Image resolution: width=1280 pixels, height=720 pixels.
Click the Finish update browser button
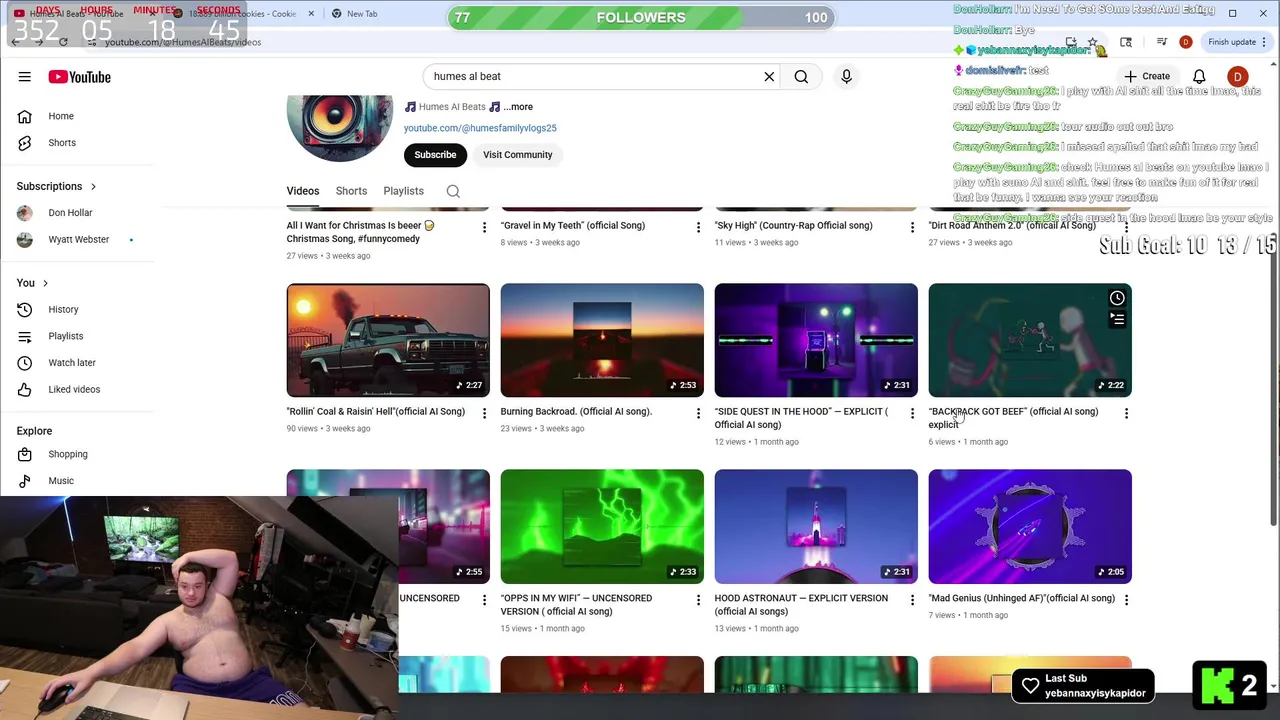pos(1237,42)
